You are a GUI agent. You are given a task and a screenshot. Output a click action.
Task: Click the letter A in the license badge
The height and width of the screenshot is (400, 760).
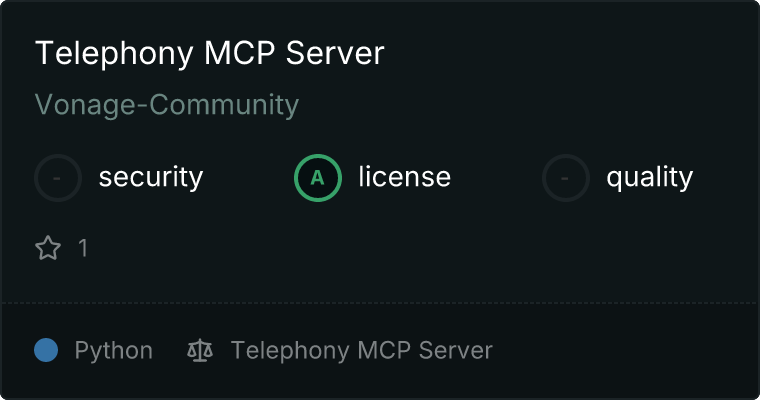(317, 178)
